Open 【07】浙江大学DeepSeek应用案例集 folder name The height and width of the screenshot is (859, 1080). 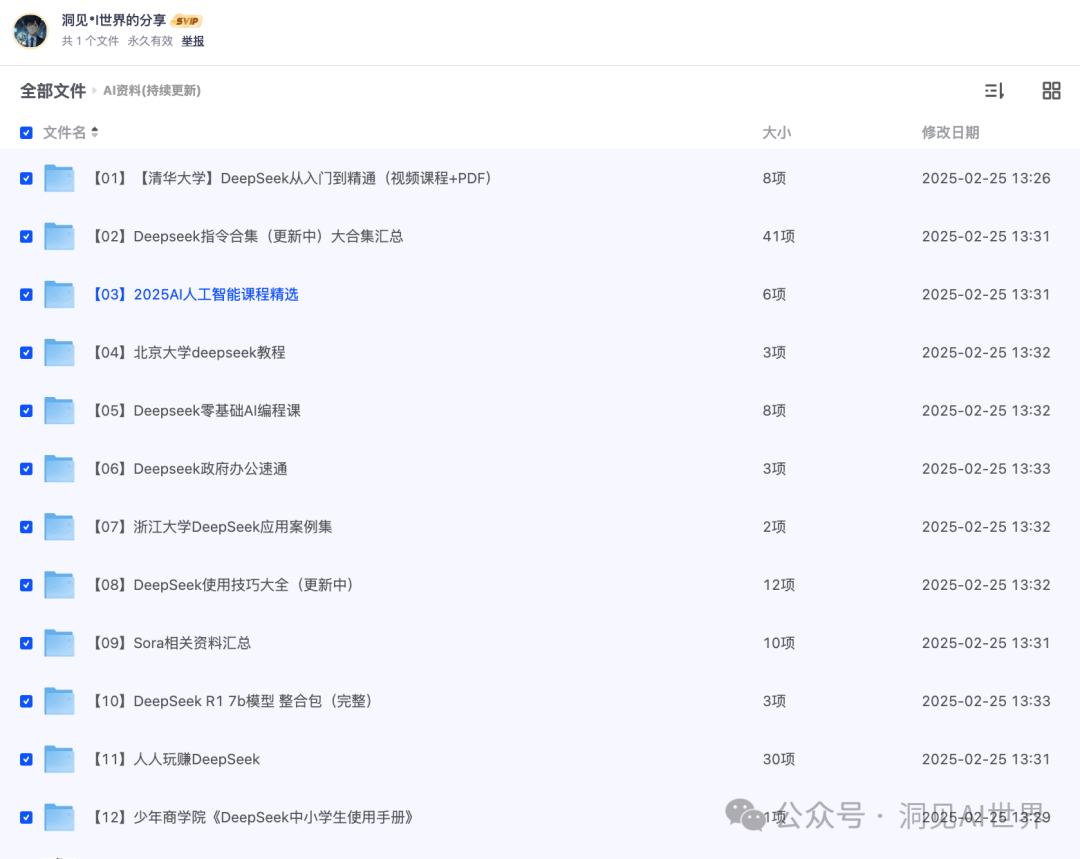pos(211,527)
